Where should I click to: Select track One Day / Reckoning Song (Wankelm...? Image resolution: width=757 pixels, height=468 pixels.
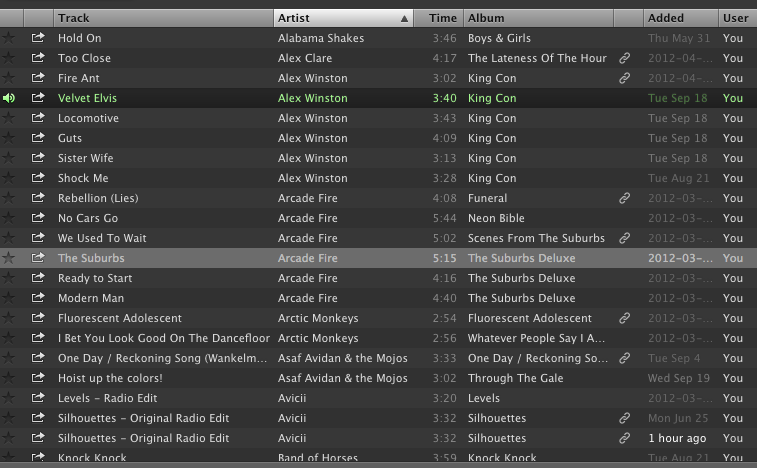point(162,358)
